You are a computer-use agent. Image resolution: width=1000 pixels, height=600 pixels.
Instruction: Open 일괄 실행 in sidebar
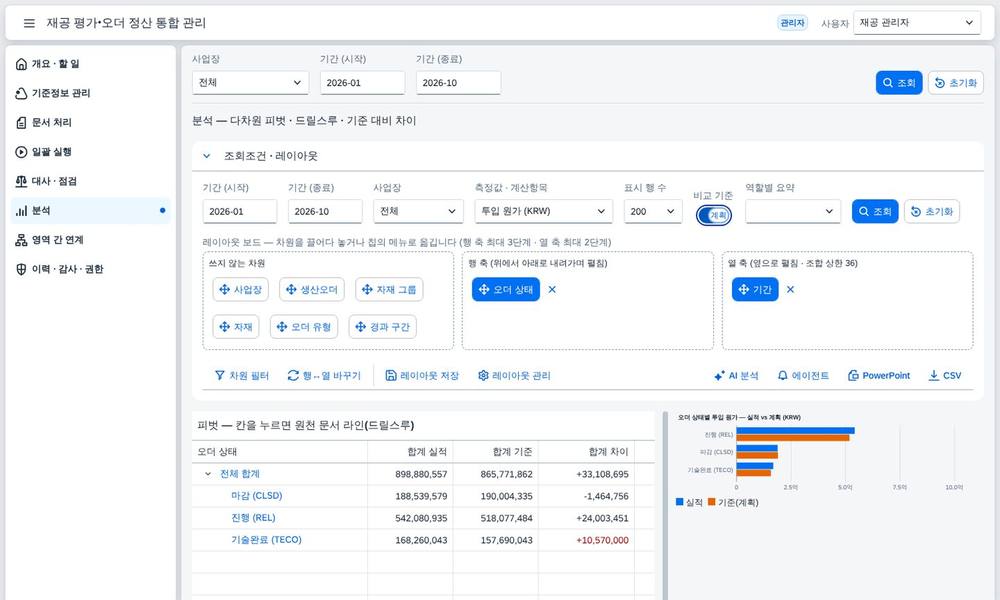[91, 152]
